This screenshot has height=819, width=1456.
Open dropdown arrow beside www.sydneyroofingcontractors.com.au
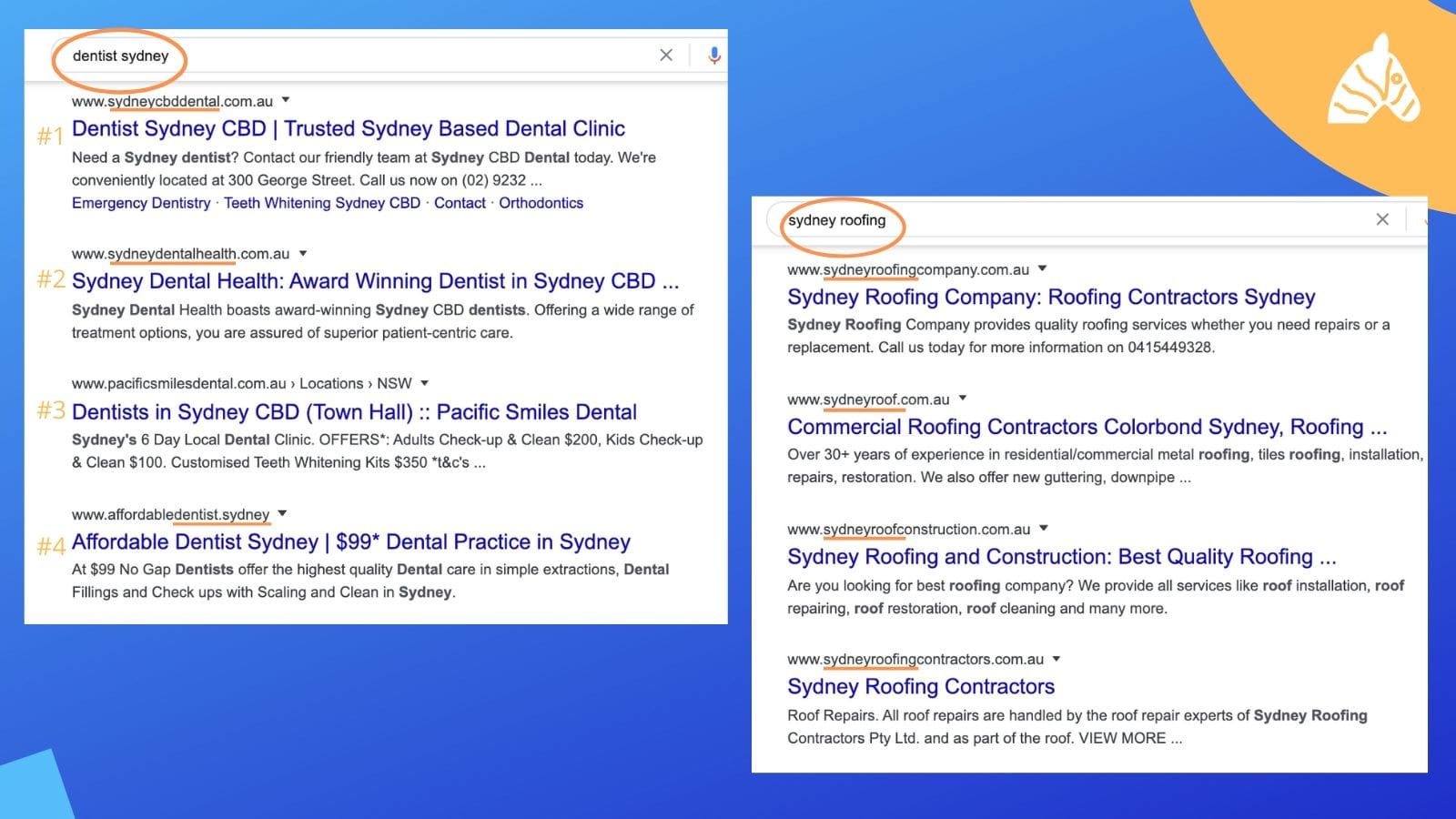1057,659
